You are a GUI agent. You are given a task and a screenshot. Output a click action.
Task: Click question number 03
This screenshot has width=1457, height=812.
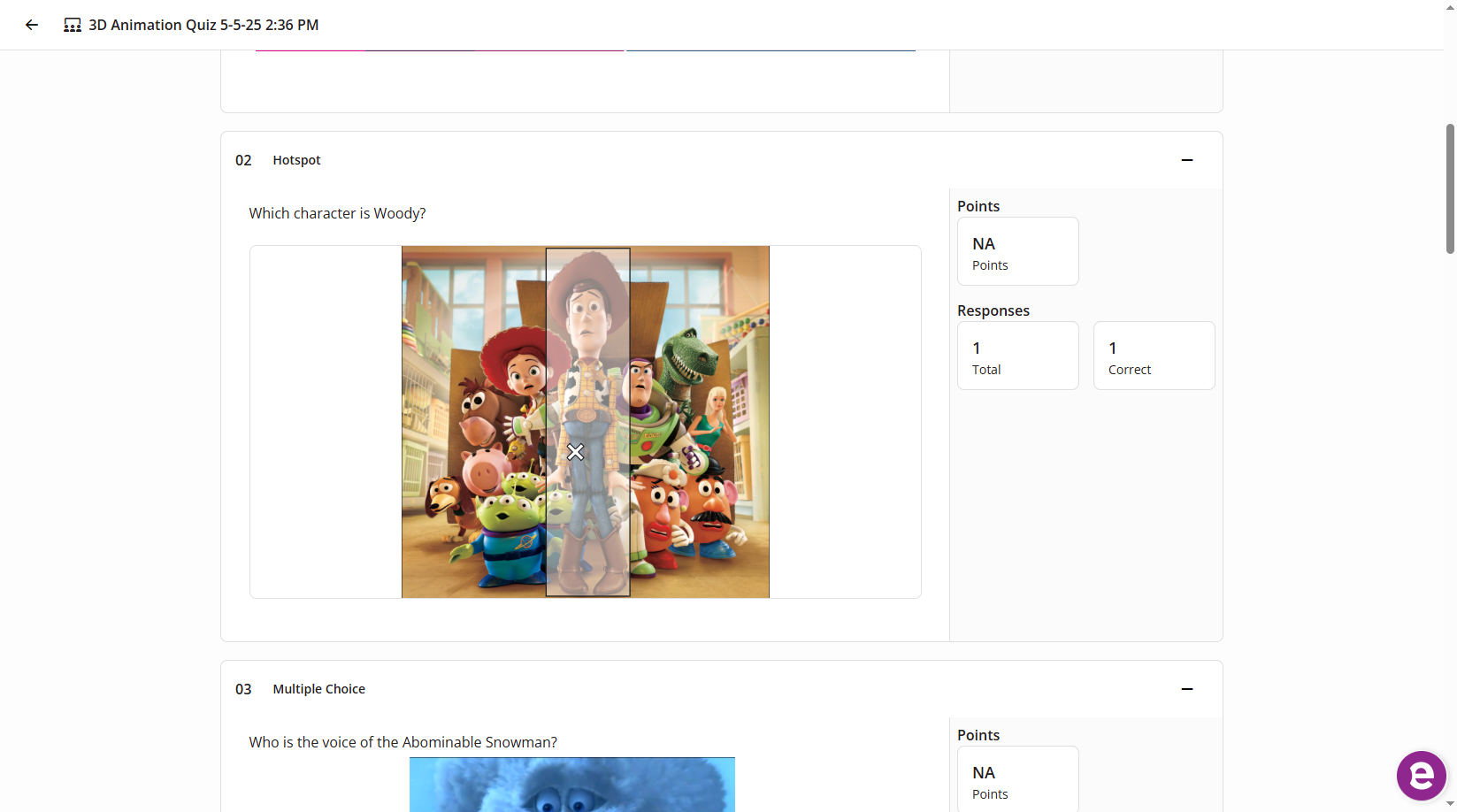pyautogui.click(x=243, y=689)
